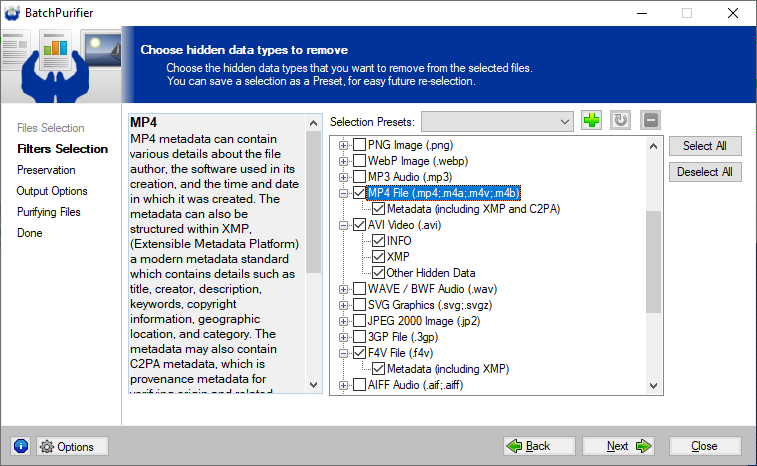Uncheck Metadata (including XMP) under F4V
This screenshot has width=757, height=466.
(x=378, y=368)
